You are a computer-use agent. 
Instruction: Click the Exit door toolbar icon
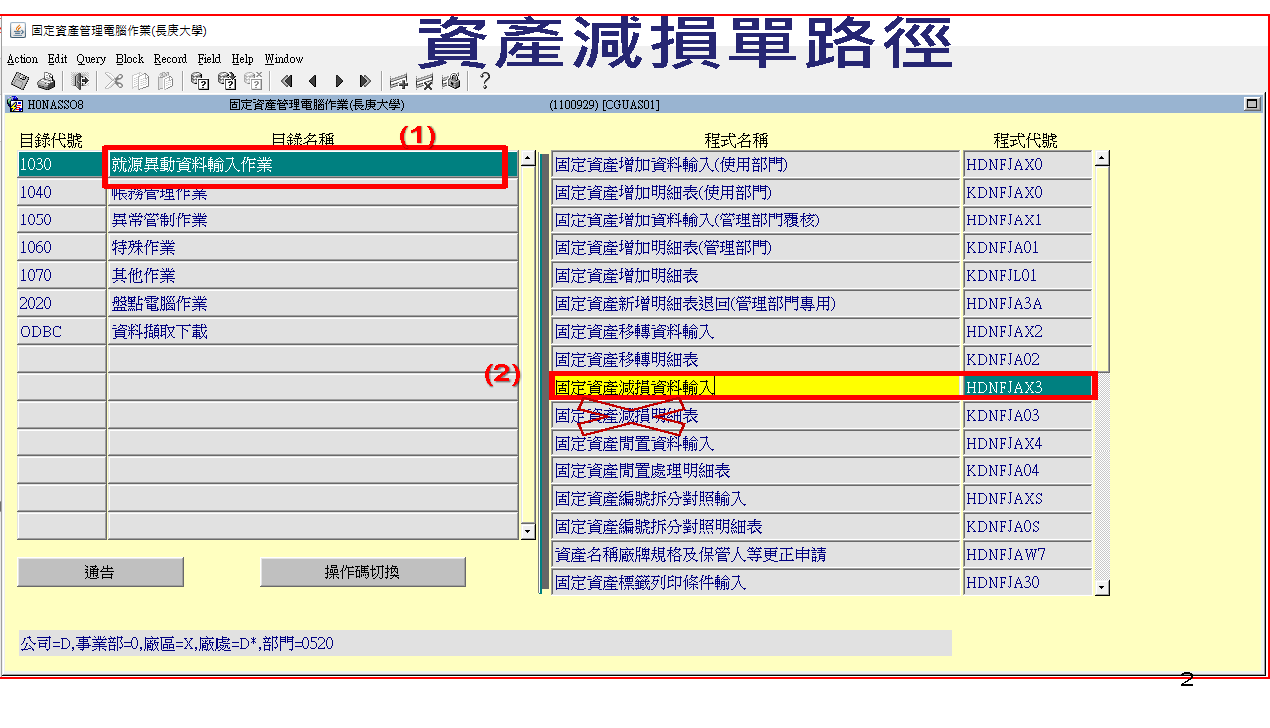click(x=80, y=81)
